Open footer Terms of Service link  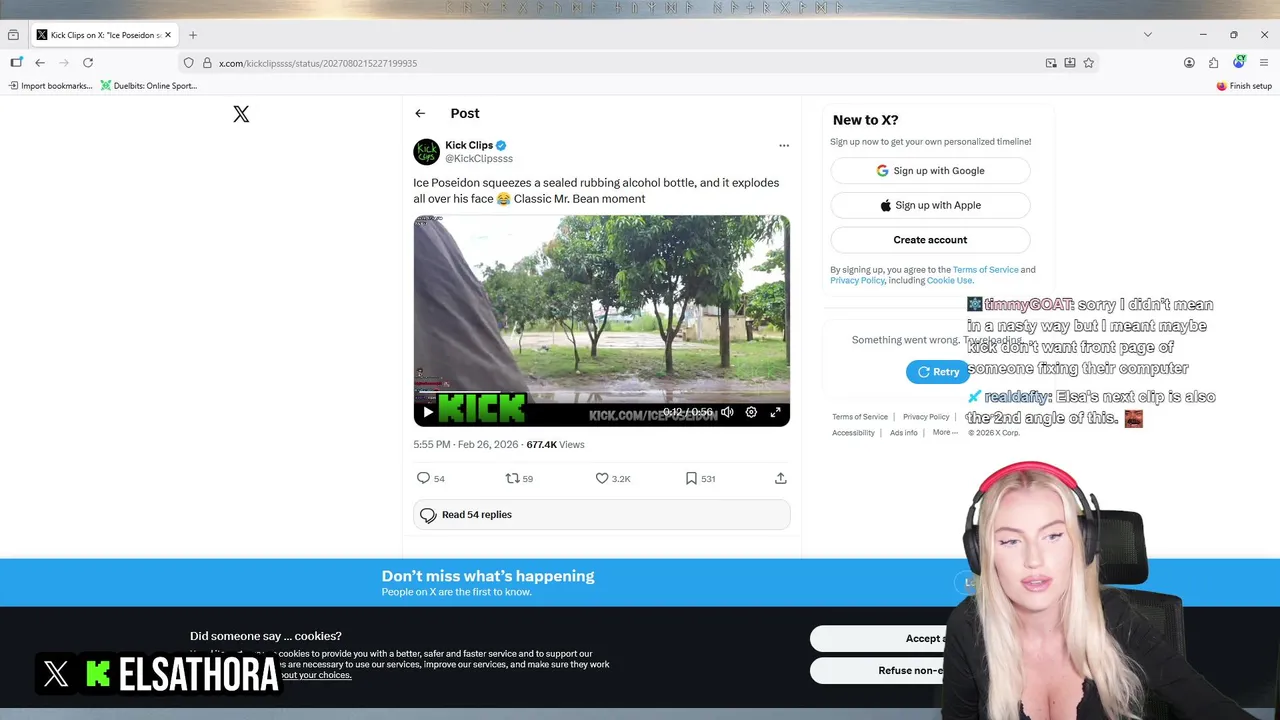coord(860,417)
